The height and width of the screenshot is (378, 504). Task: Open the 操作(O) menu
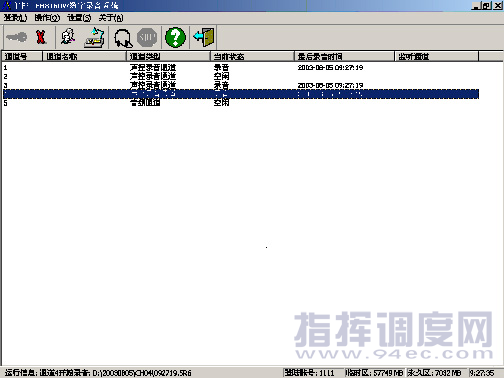pos(47,18)
